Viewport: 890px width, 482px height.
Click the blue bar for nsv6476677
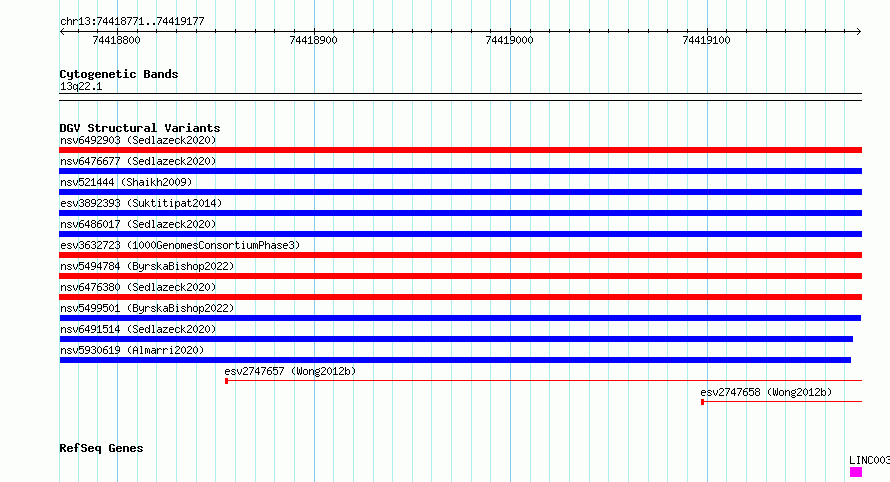460,171
